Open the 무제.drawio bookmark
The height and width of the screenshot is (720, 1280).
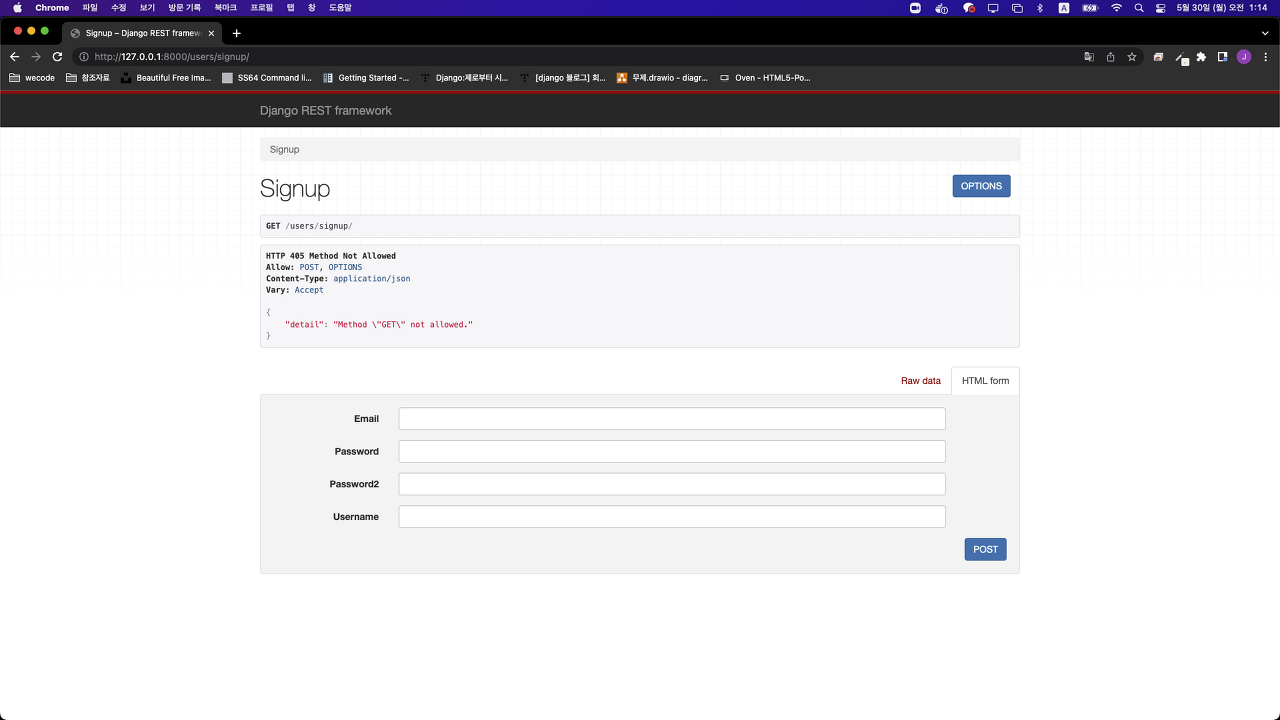coord(663,77)
